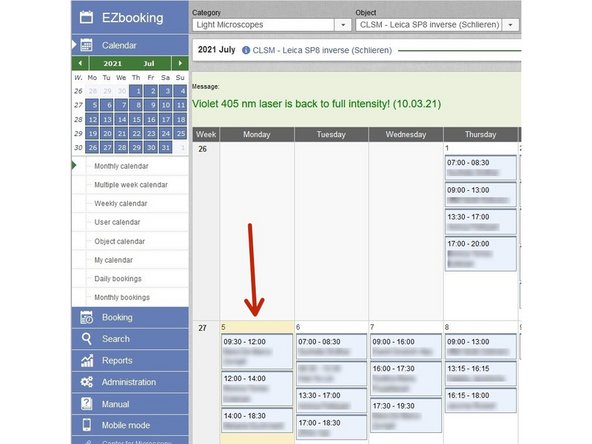Screen dimensions: 592x444
Task: Click the 2021 year label in mini calendar
Action: point(113,63)
